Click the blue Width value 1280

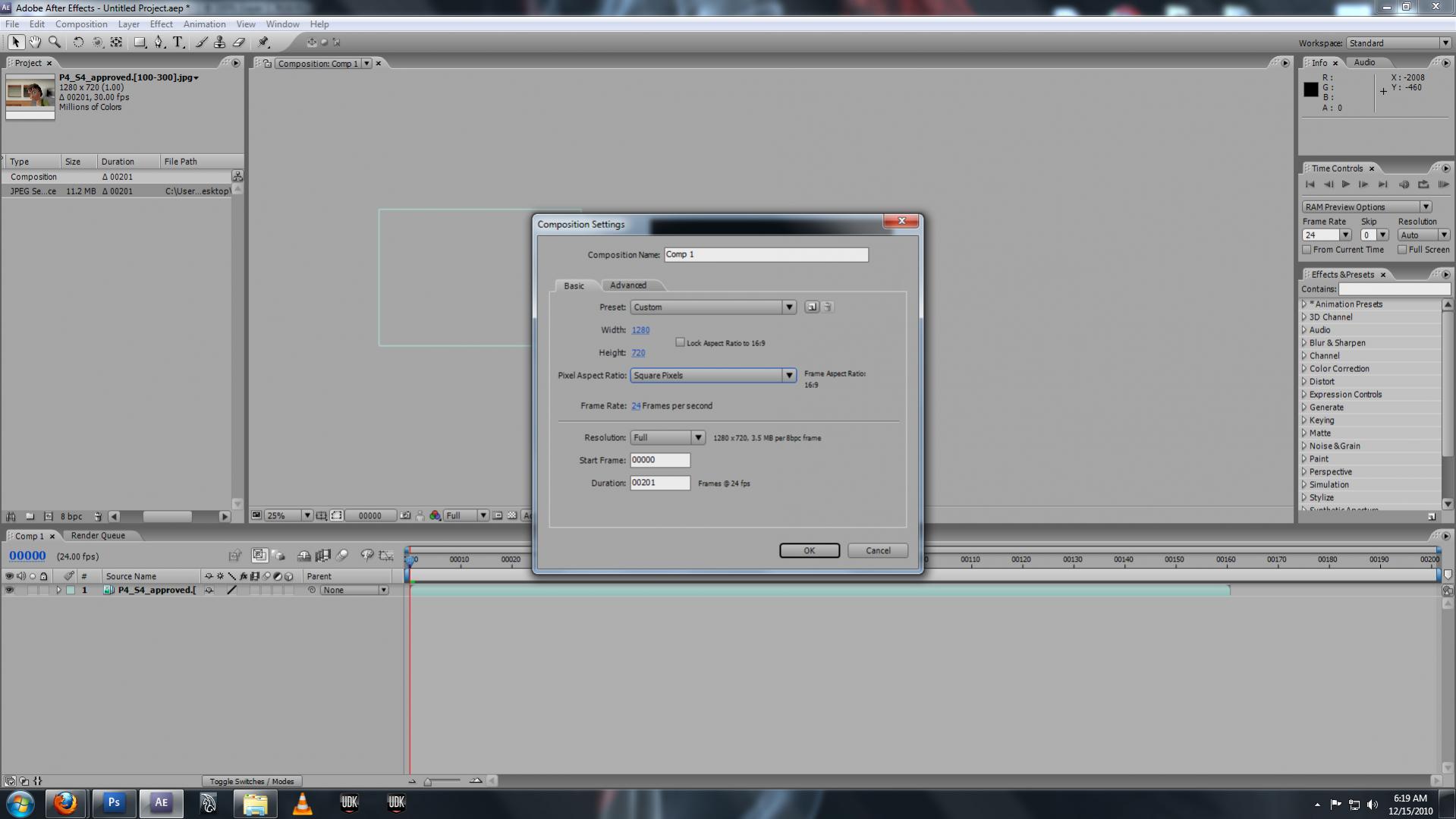point(640,329)
